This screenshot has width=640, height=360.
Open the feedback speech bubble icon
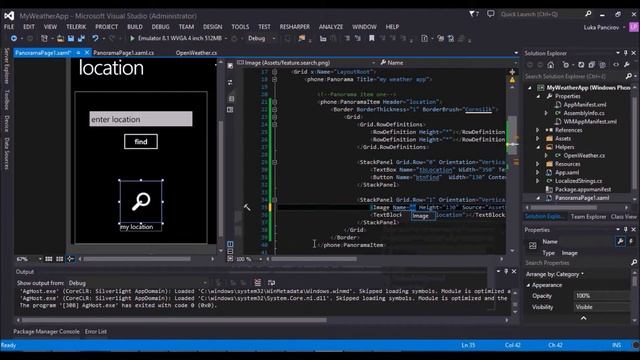pyautogui.click(x=491, y=14)
